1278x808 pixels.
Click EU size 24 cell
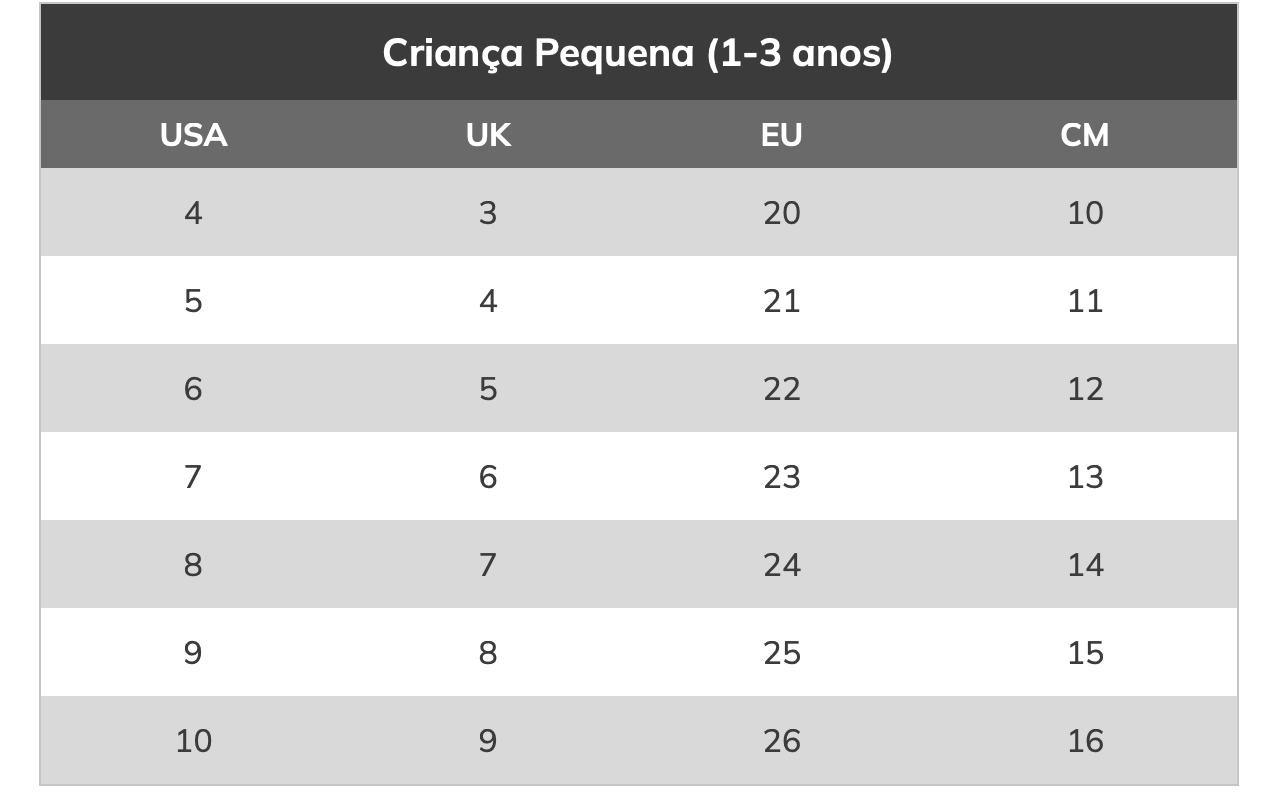click(781, 565)
